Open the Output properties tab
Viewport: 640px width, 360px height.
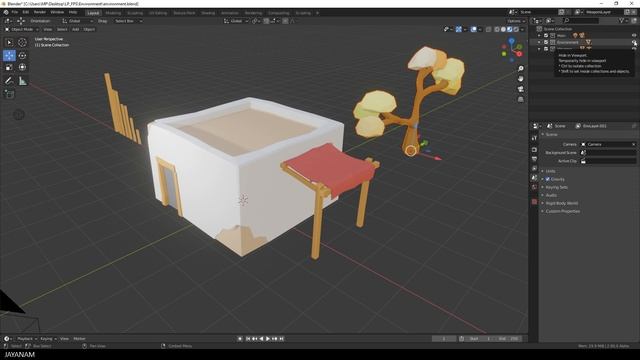534,159
